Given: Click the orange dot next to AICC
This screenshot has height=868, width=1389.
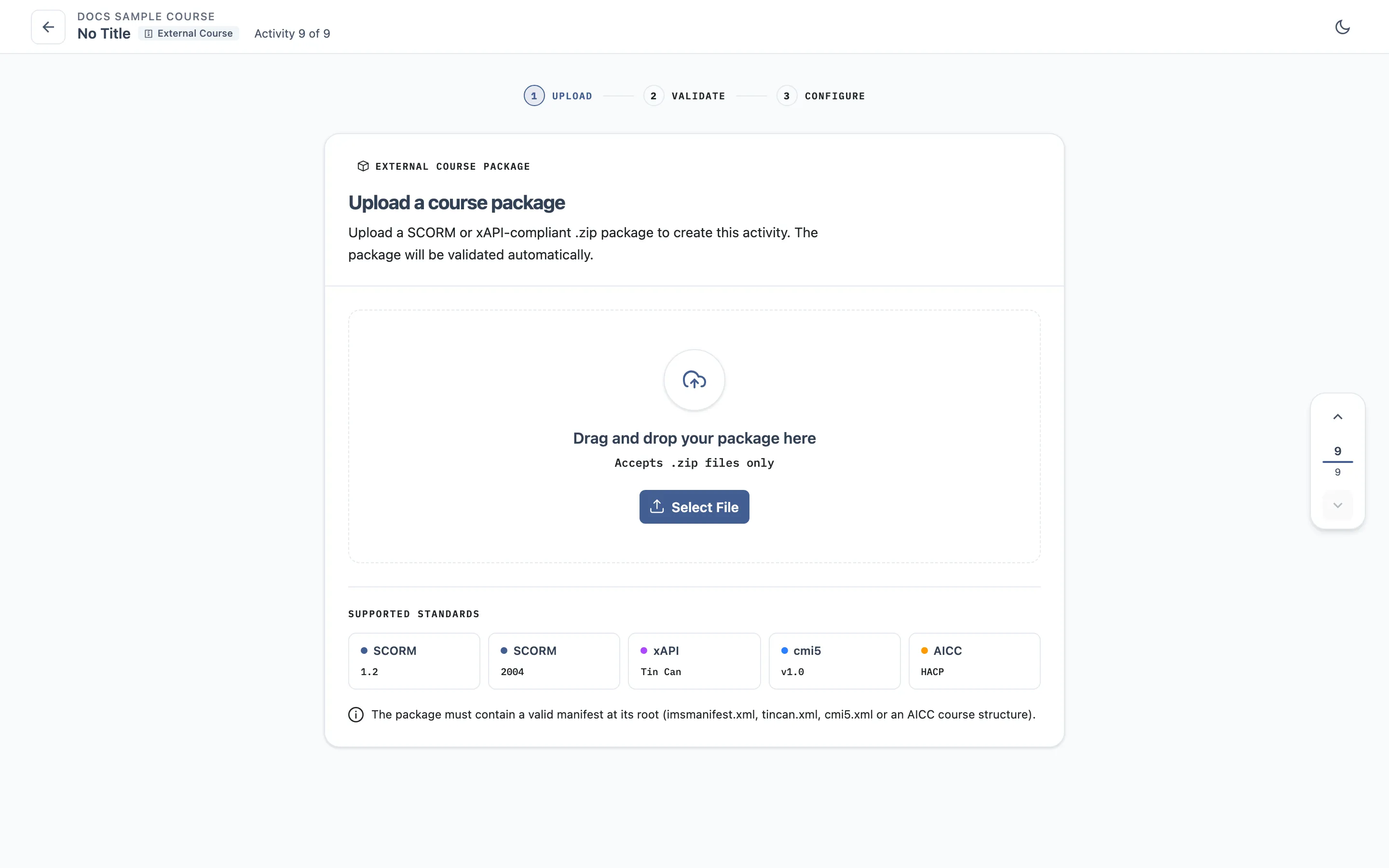Looking at the screenshot, I should [924, 651].
